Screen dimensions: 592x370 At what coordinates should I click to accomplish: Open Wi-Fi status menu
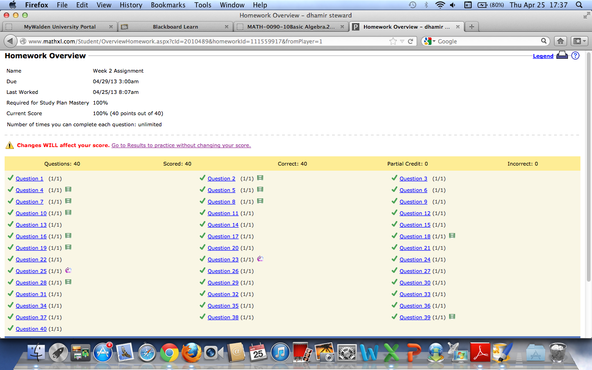pos(440,5)
